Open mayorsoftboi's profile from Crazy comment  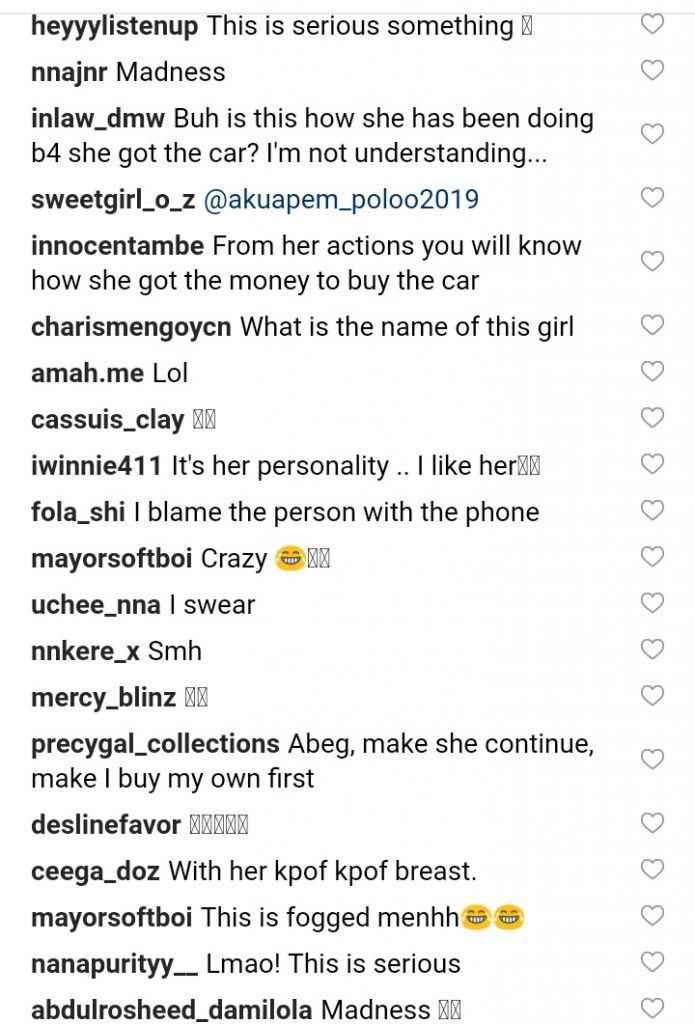[x=112, y=558]
